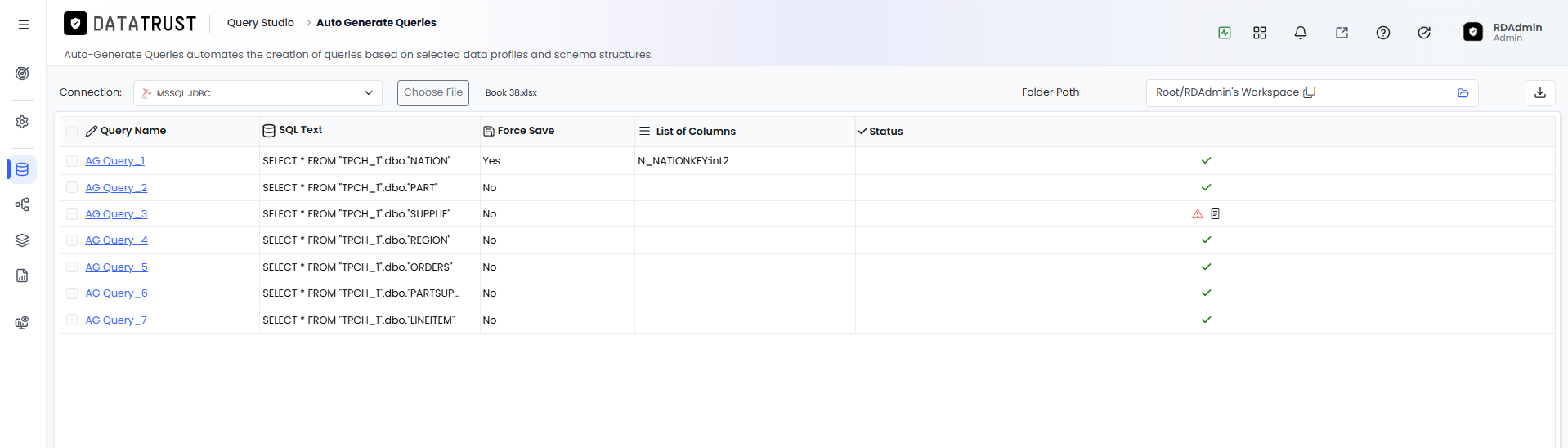The width and height of the screenshot is (1568, 448).
Task: Select the "SUPPLIE" SQL text cell
Action: coord(370,214)
